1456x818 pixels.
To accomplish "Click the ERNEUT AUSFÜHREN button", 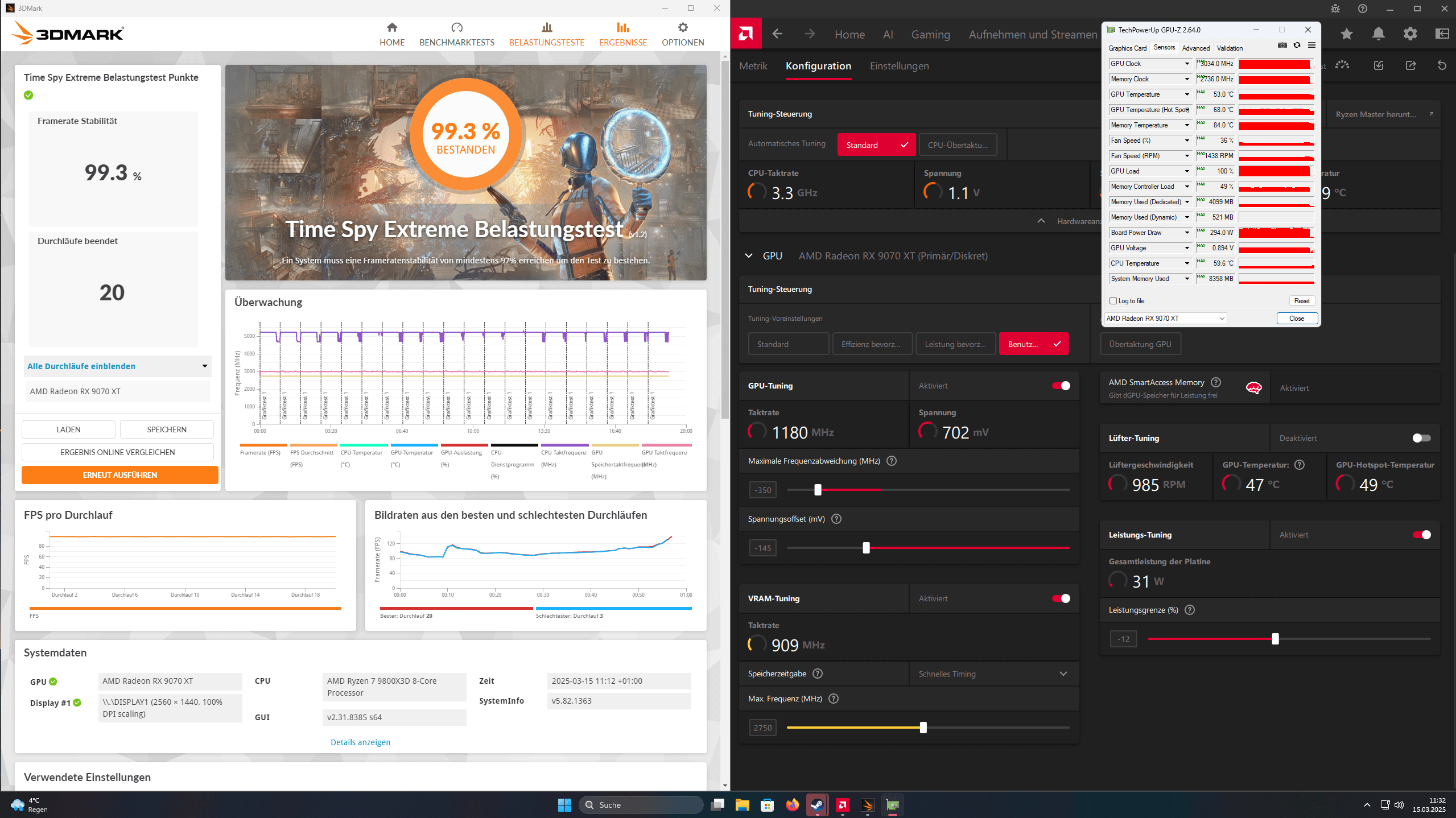I will tap(119, 475).
